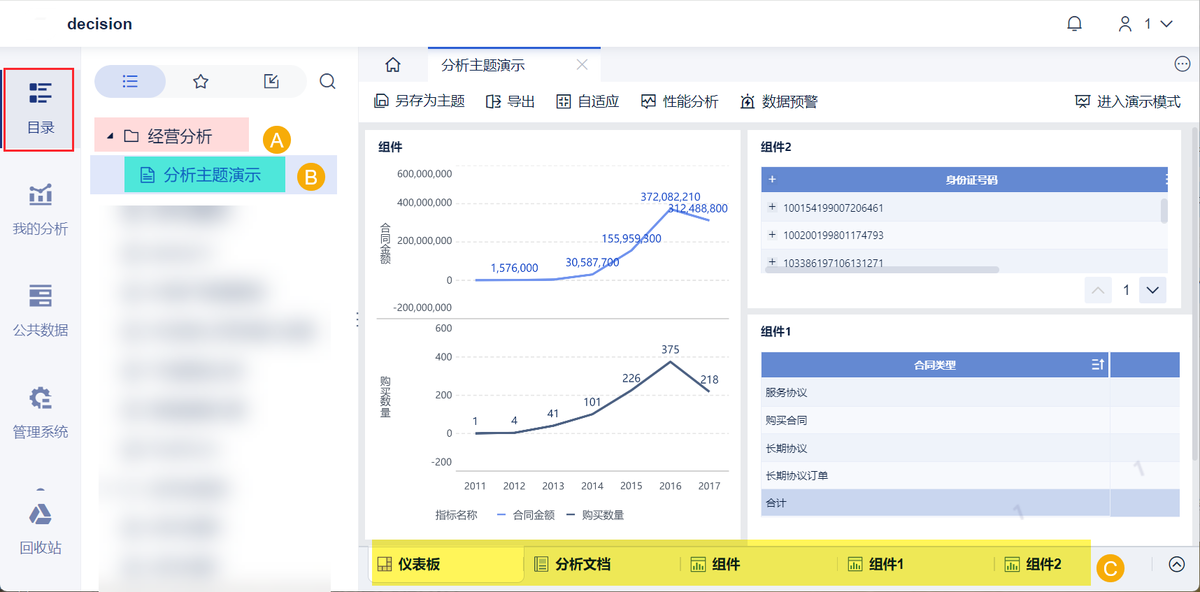Click 导出 export

510,101
